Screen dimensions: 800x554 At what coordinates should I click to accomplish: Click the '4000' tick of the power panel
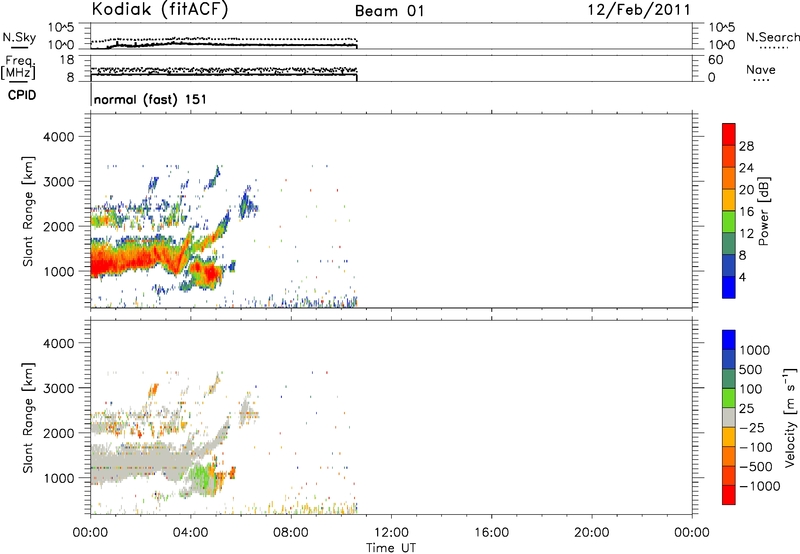[x=59, y=137]
